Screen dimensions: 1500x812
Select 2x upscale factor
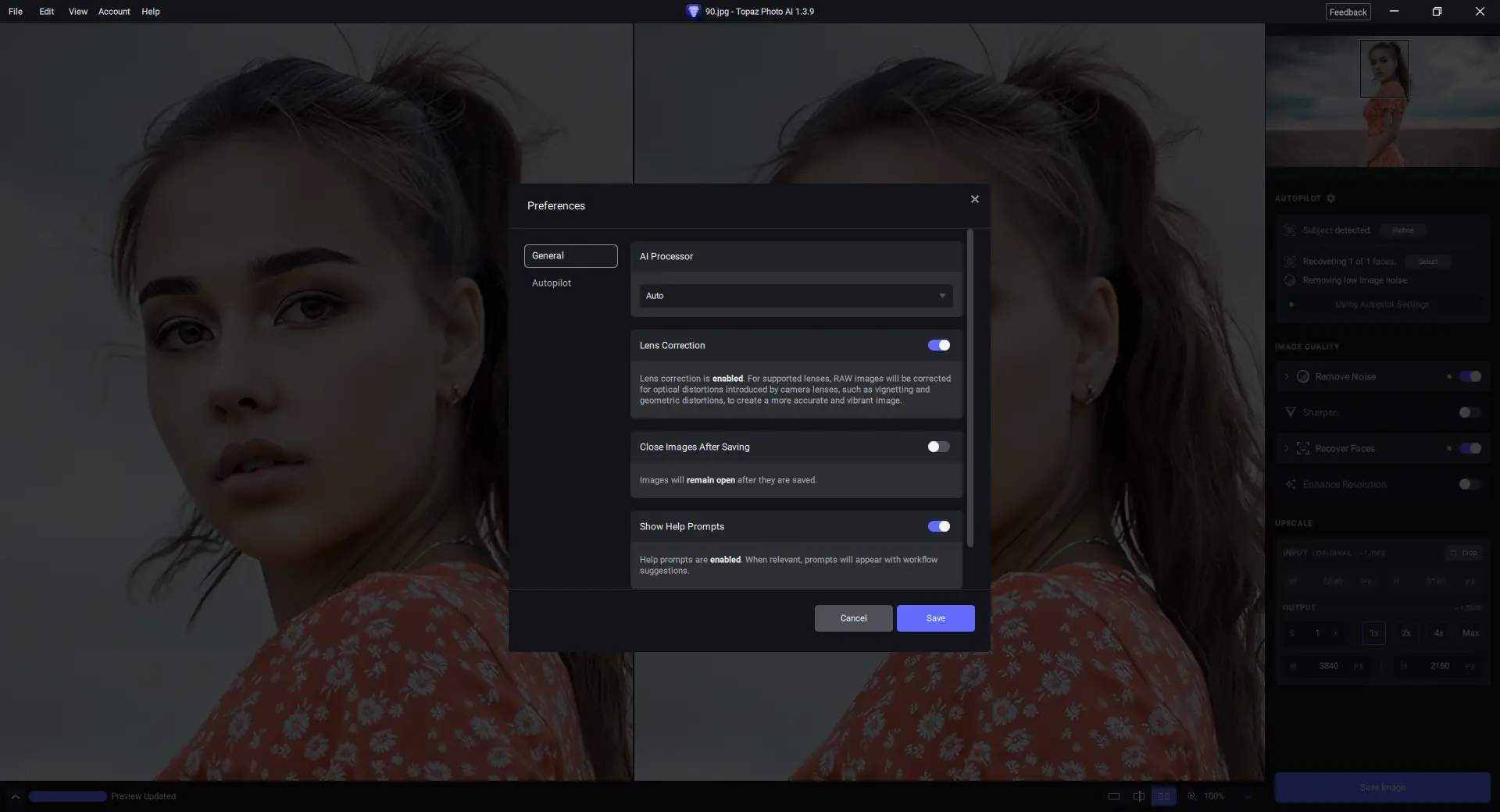(1406, 633)
